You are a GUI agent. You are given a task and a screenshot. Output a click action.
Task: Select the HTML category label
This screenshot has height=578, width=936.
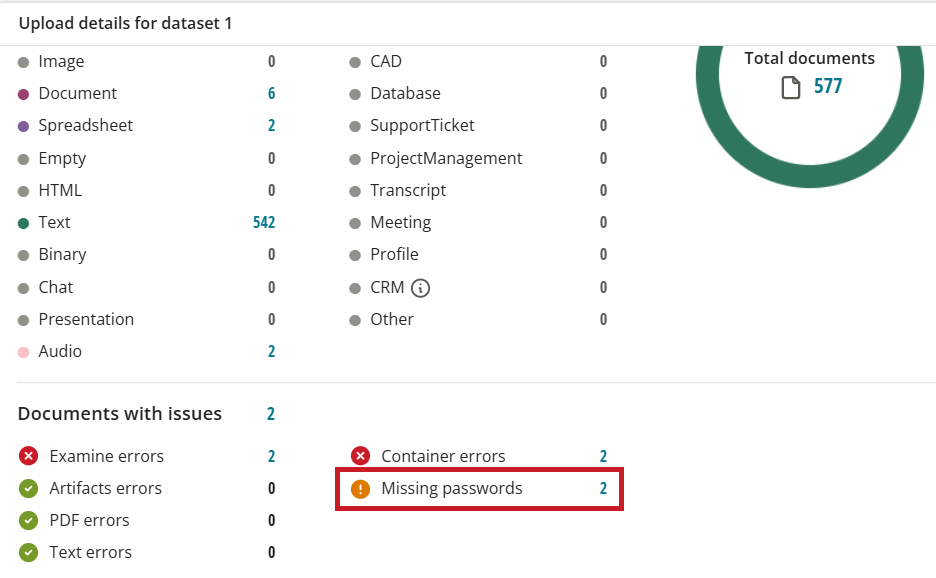pos(60,190)
